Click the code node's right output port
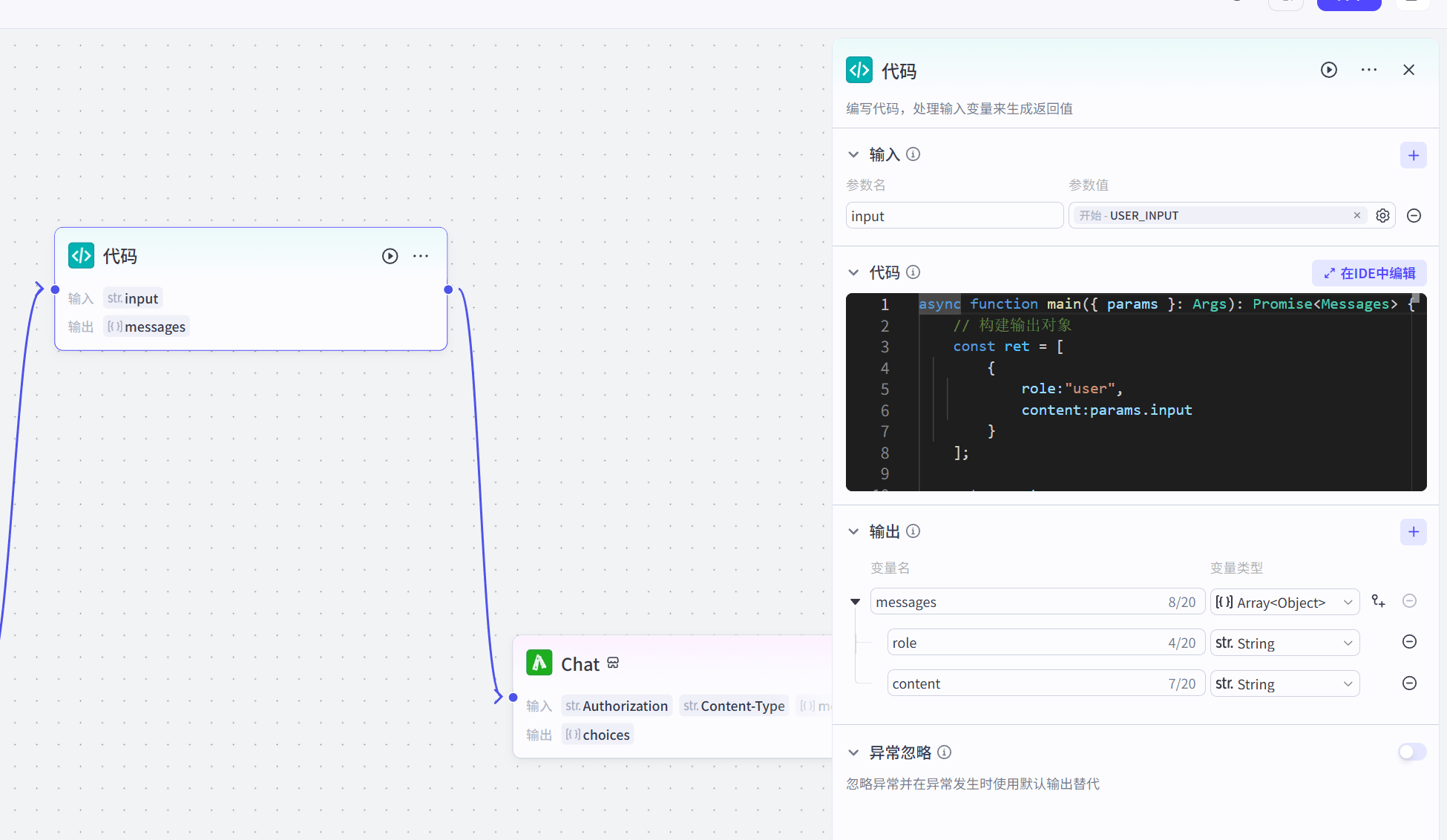1447x840 pixels. point(448,289)
